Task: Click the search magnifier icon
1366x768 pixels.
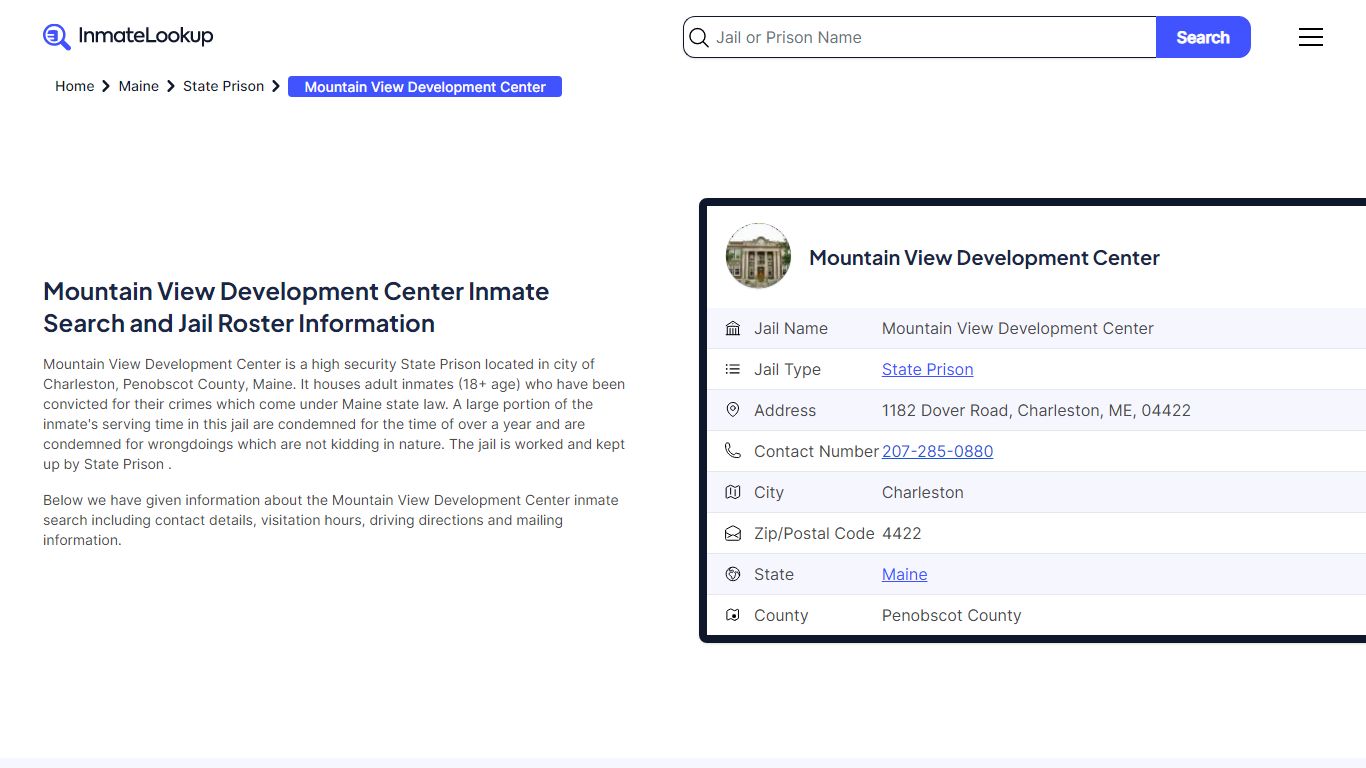Action: (x=699, y=38)
